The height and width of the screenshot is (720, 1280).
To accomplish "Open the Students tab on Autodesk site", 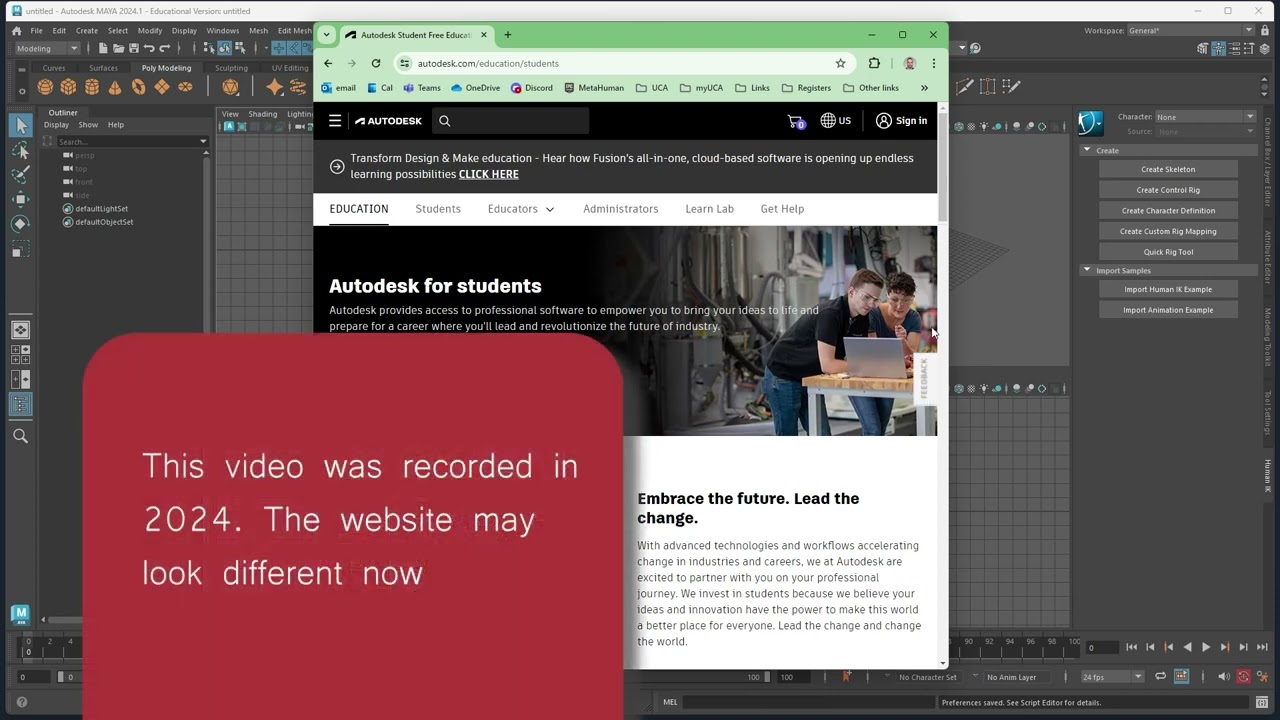I will 438,209.
